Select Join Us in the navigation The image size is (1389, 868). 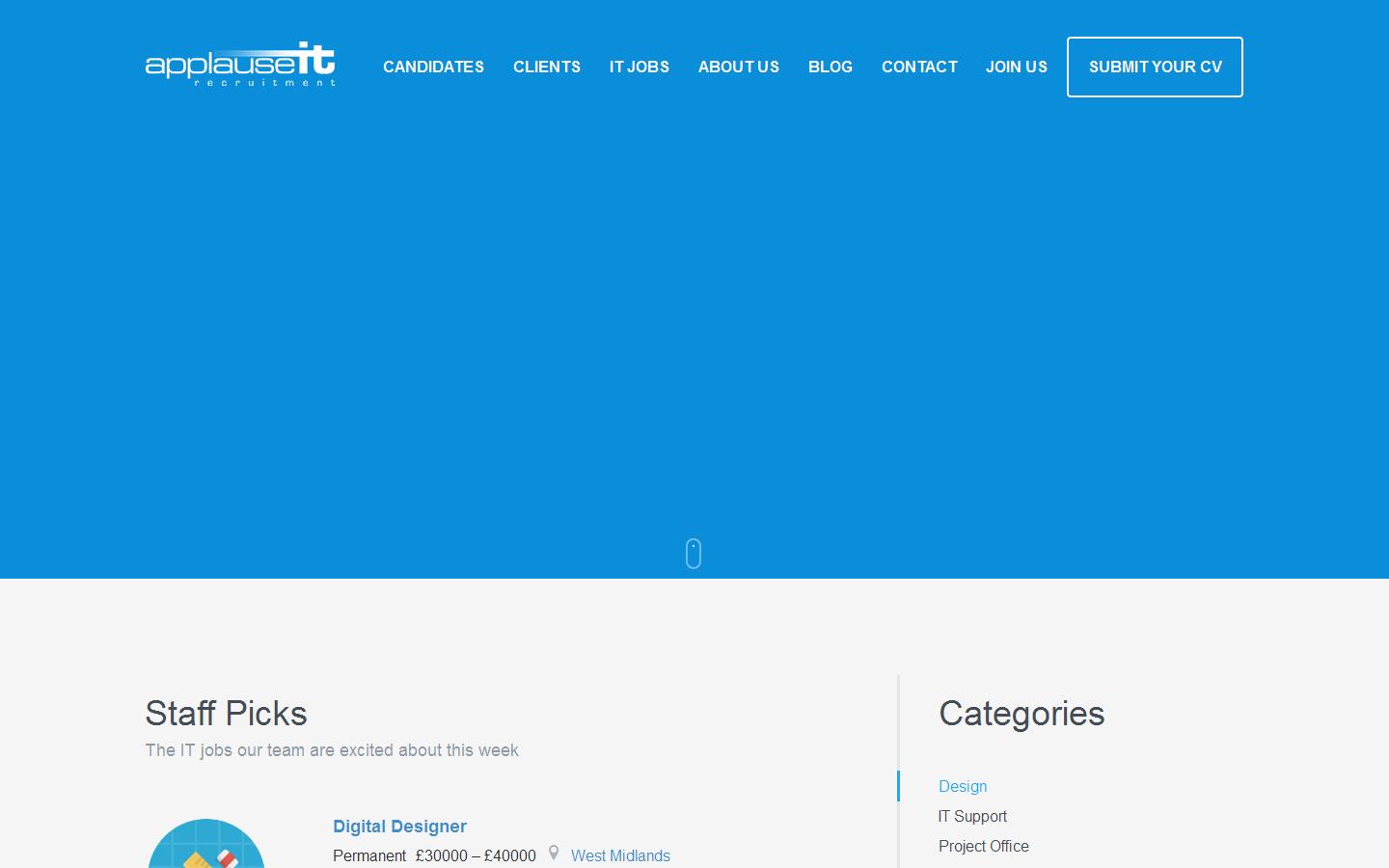1016,67
